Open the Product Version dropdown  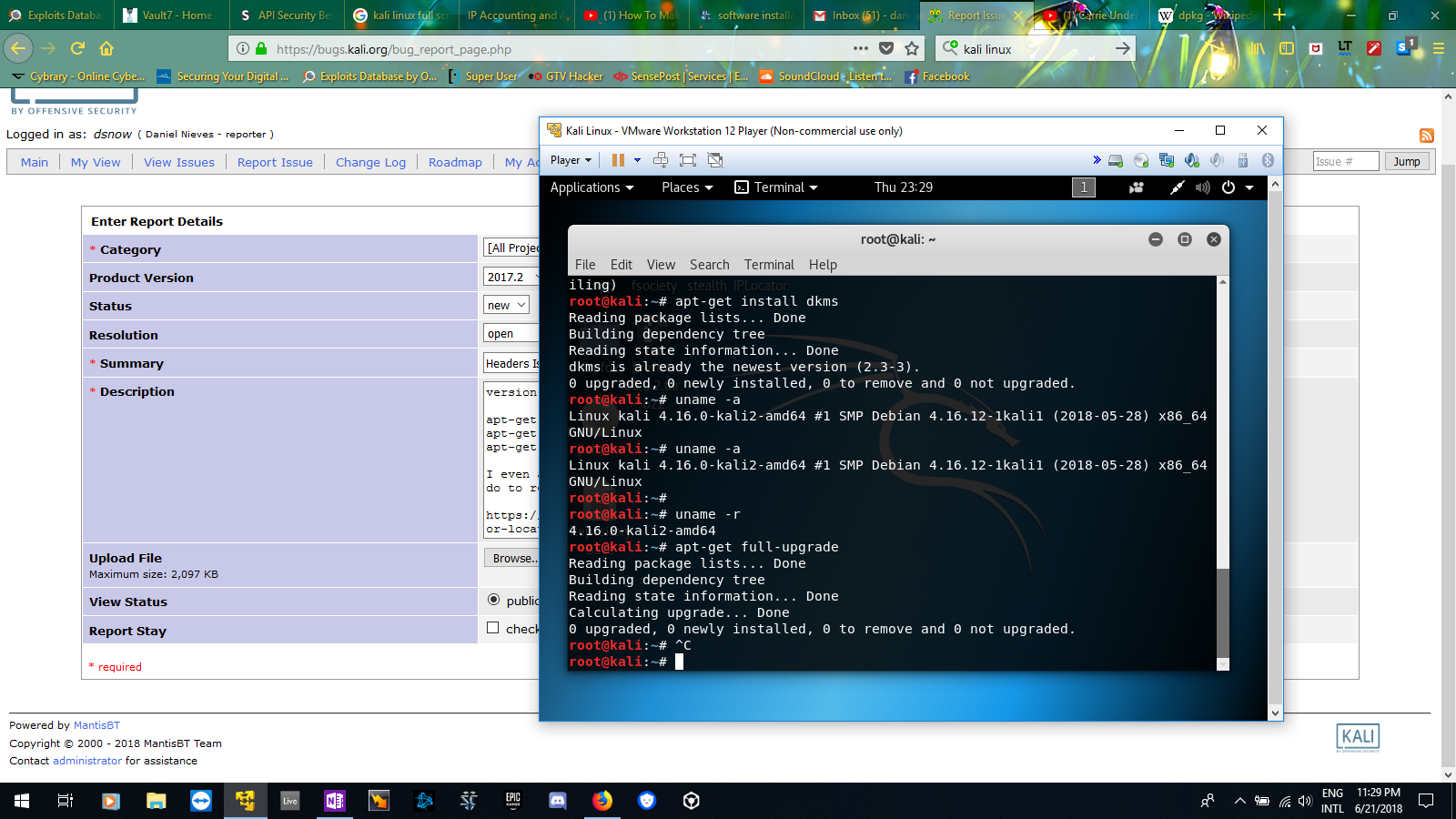(x=512, y=277)
